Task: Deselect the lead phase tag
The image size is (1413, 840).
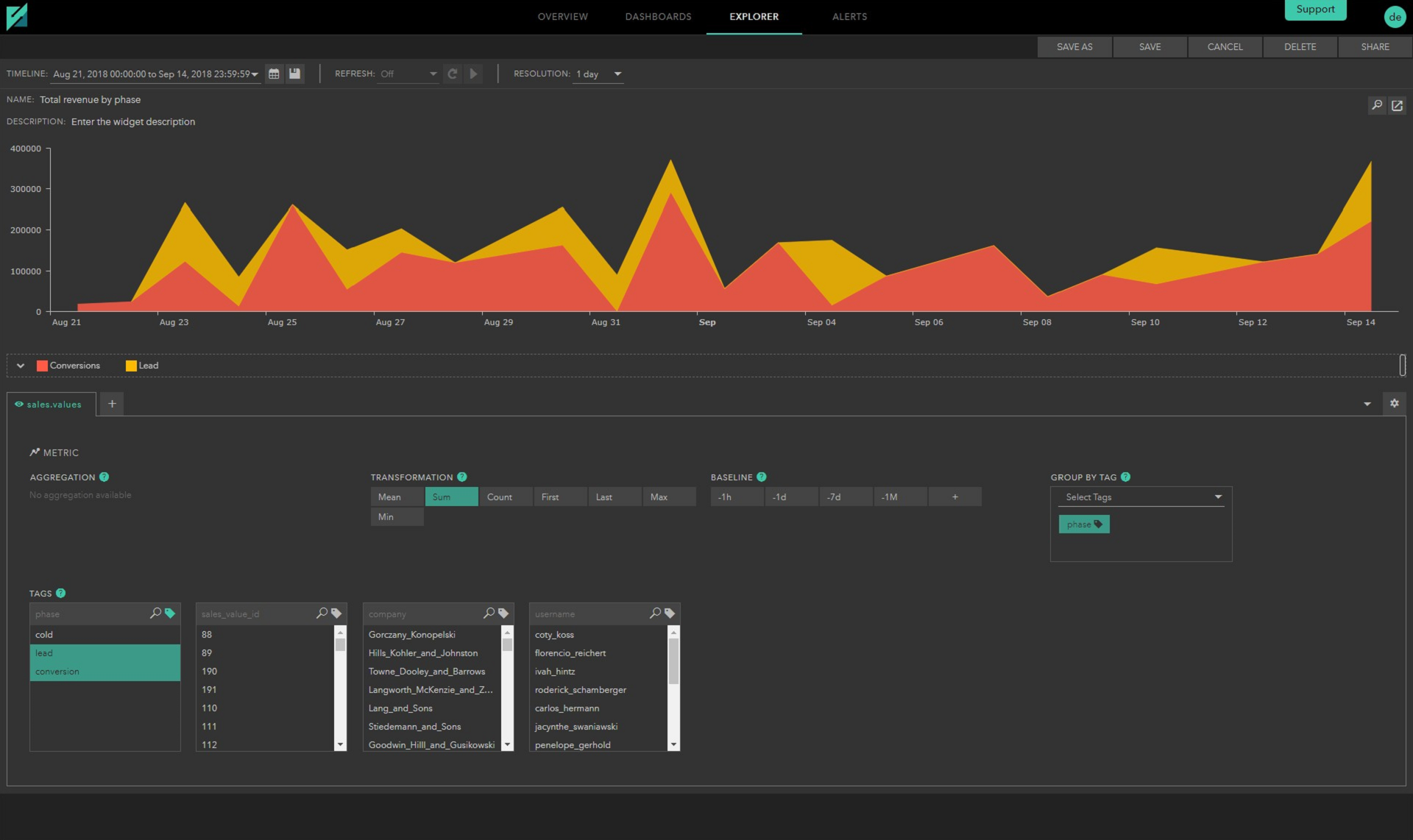Action: [x=105, y=652]
